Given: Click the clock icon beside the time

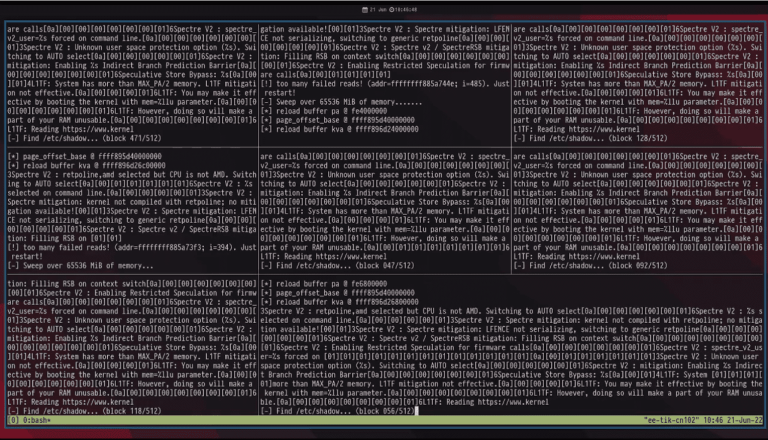Looking at the screenshot, I should point(391,9).
